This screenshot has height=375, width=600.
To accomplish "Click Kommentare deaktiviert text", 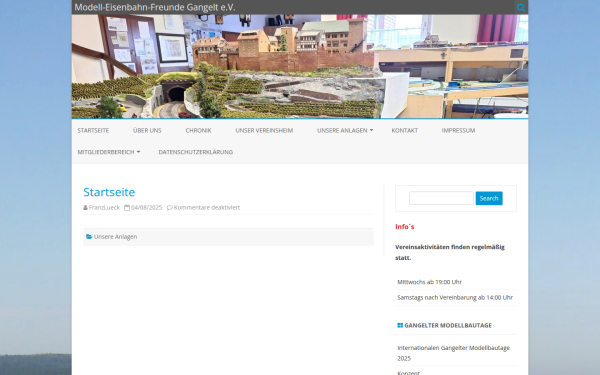I will [x=207, y=208].
